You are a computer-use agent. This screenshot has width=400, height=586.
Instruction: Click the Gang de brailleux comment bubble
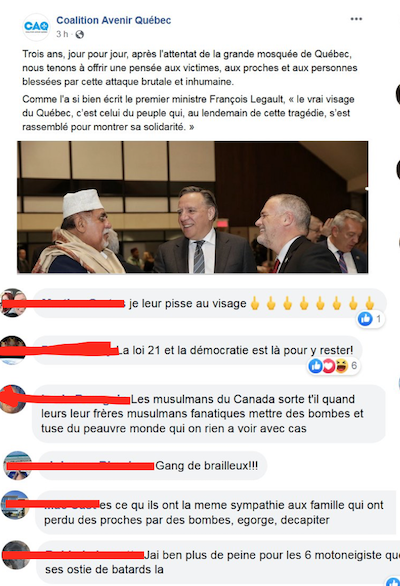click(x=152, y=466)
